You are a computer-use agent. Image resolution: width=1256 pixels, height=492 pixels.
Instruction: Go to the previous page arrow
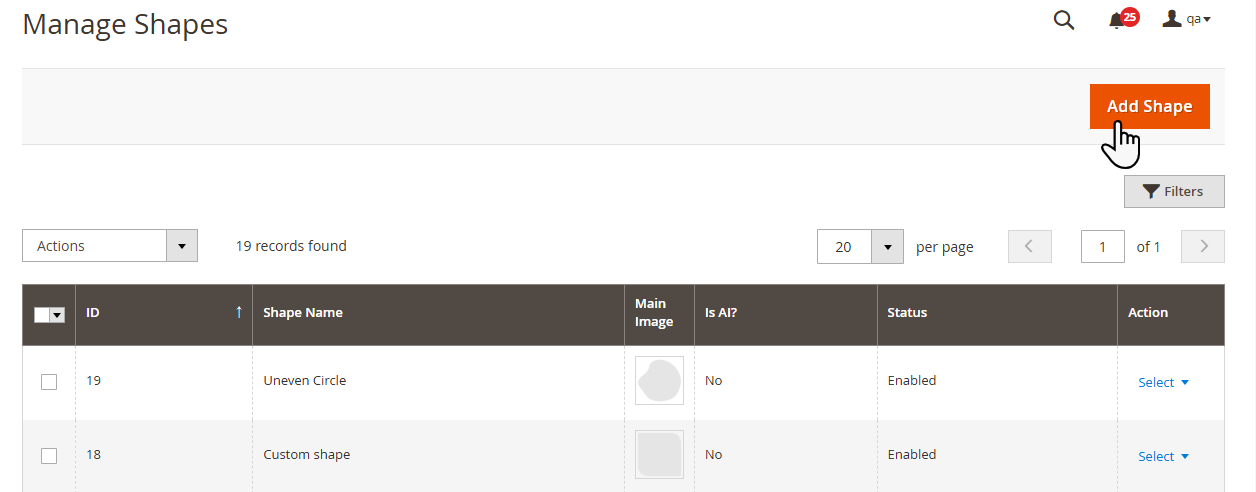1030,246
